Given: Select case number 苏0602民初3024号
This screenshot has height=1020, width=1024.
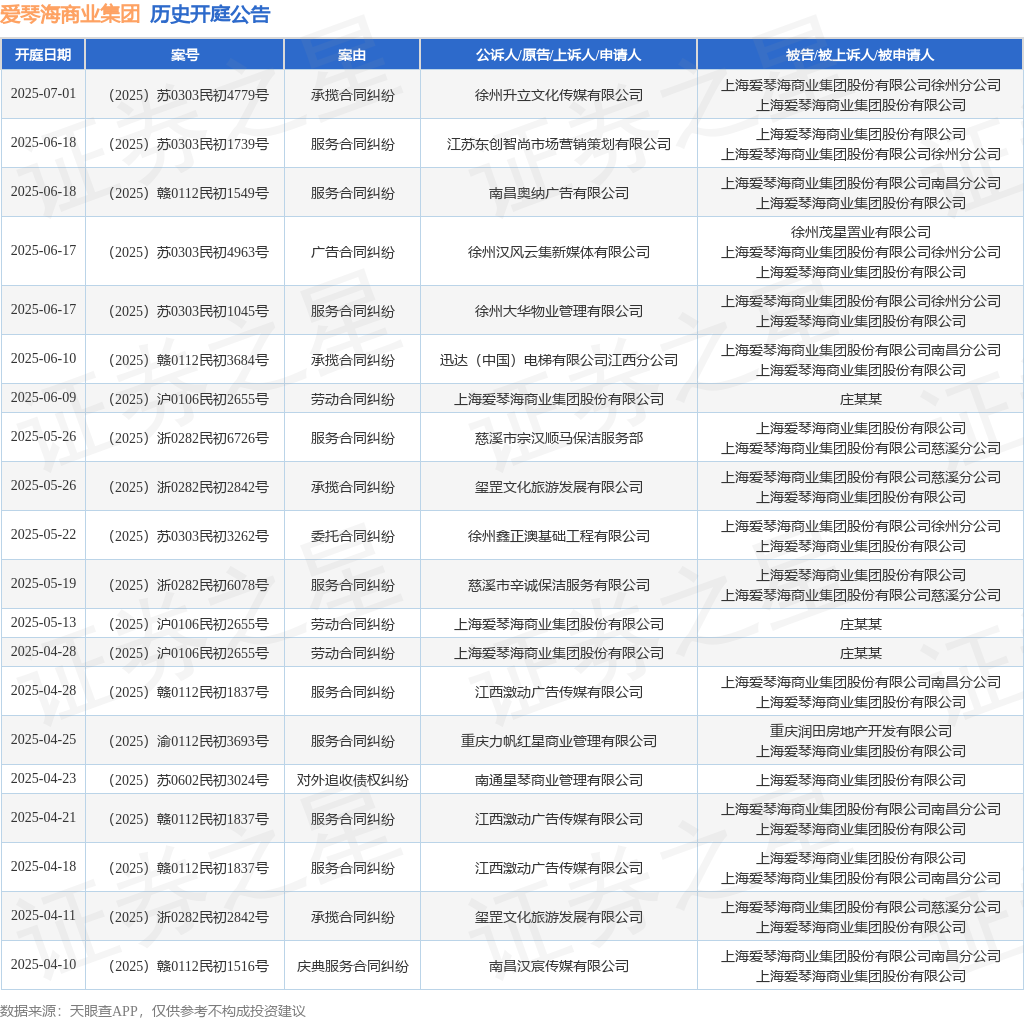Looking at the screenshot, I should pyautogui.click(x=189, y=780).
